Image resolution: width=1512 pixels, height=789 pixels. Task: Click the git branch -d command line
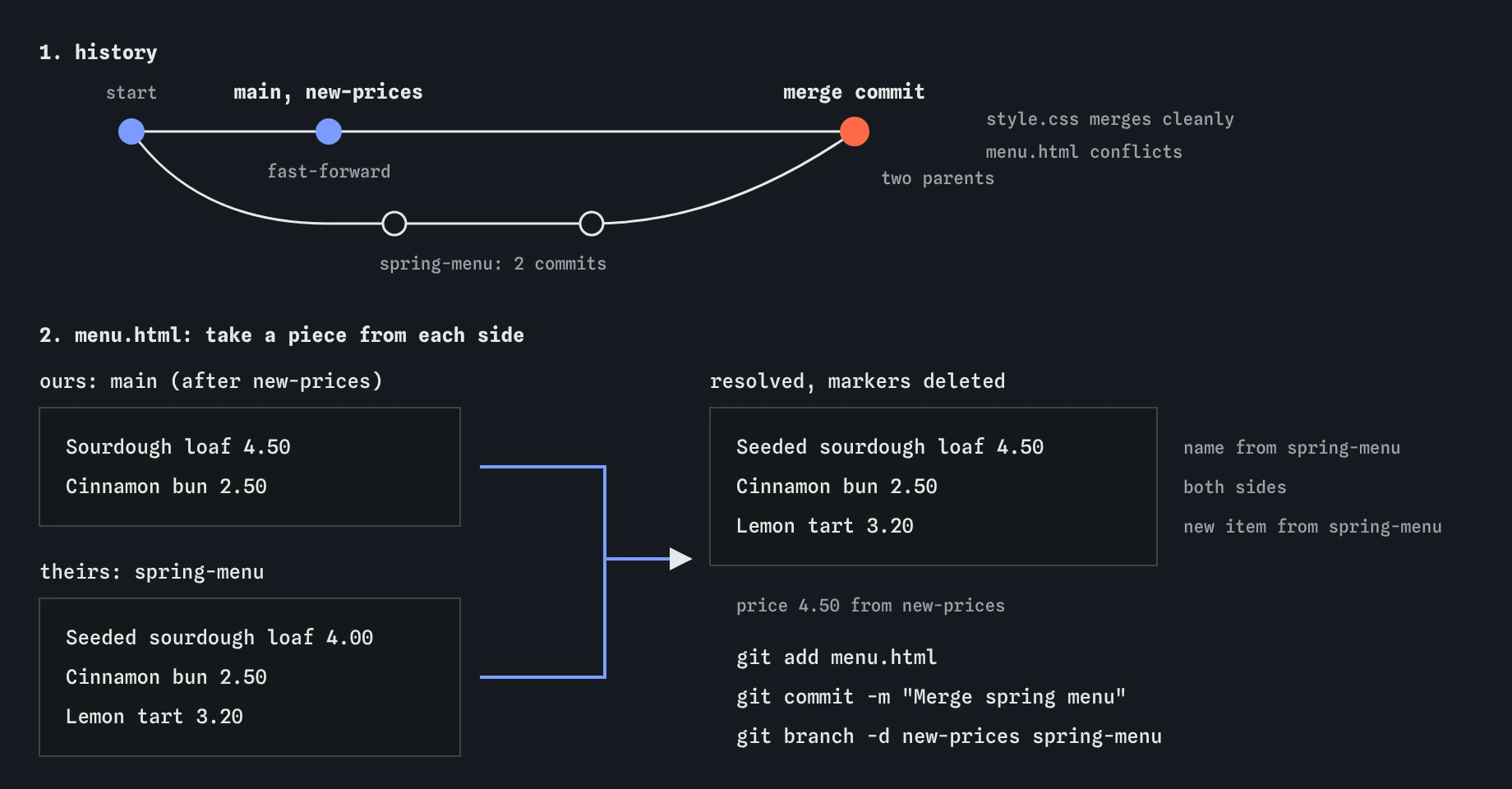pyautogui.click(x=949, y=736)
